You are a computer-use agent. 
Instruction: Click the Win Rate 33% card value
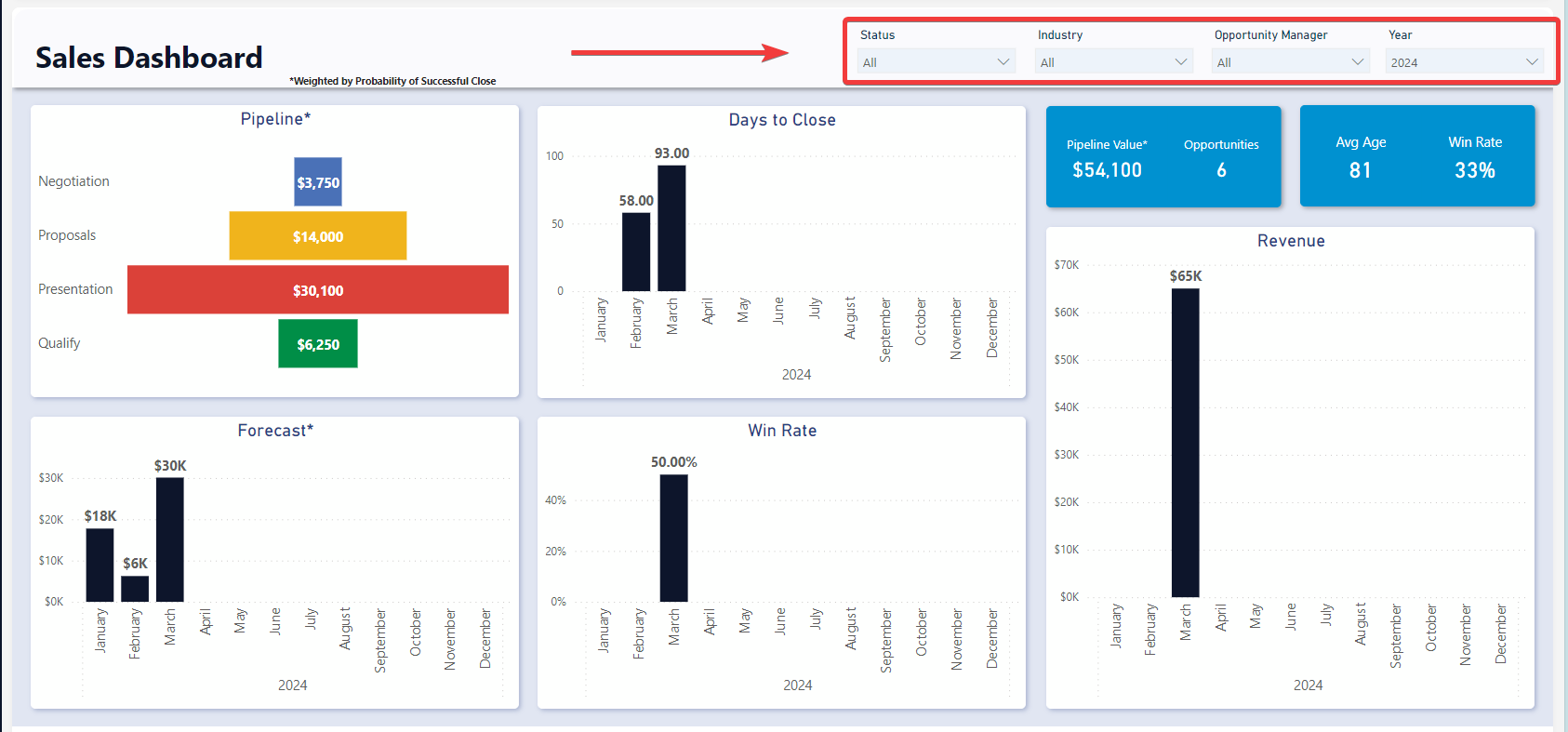1475,170
